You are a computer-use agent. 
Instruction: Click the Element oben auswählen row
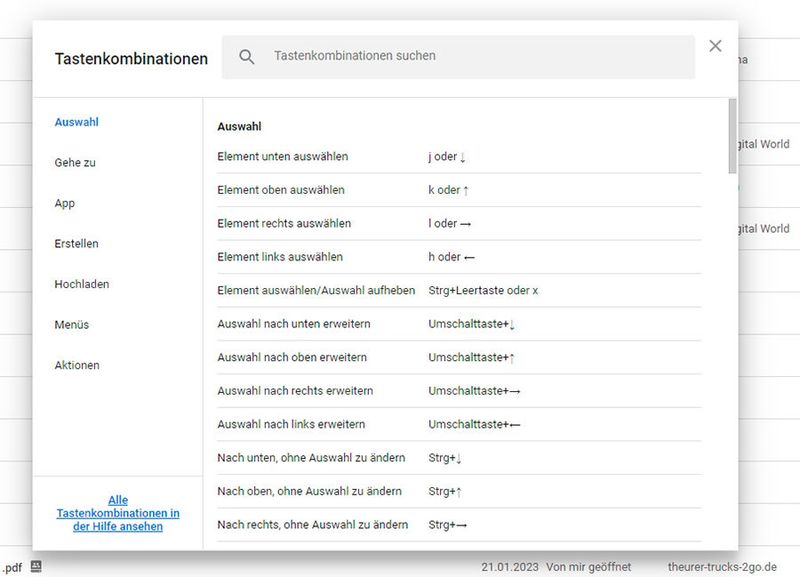(459, 190)
